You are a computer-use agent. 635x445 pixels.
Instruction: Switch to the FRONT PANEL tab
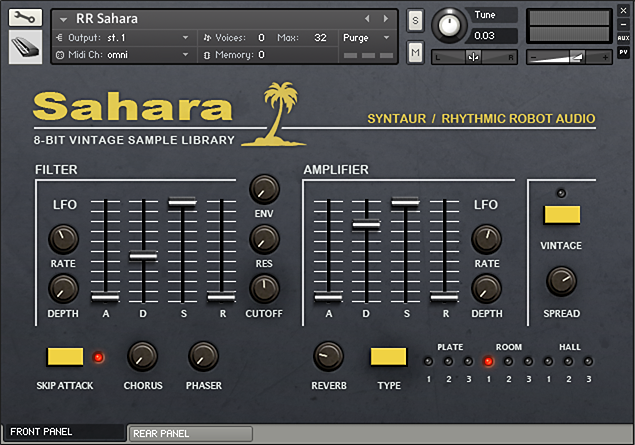(x=64, y=432)
